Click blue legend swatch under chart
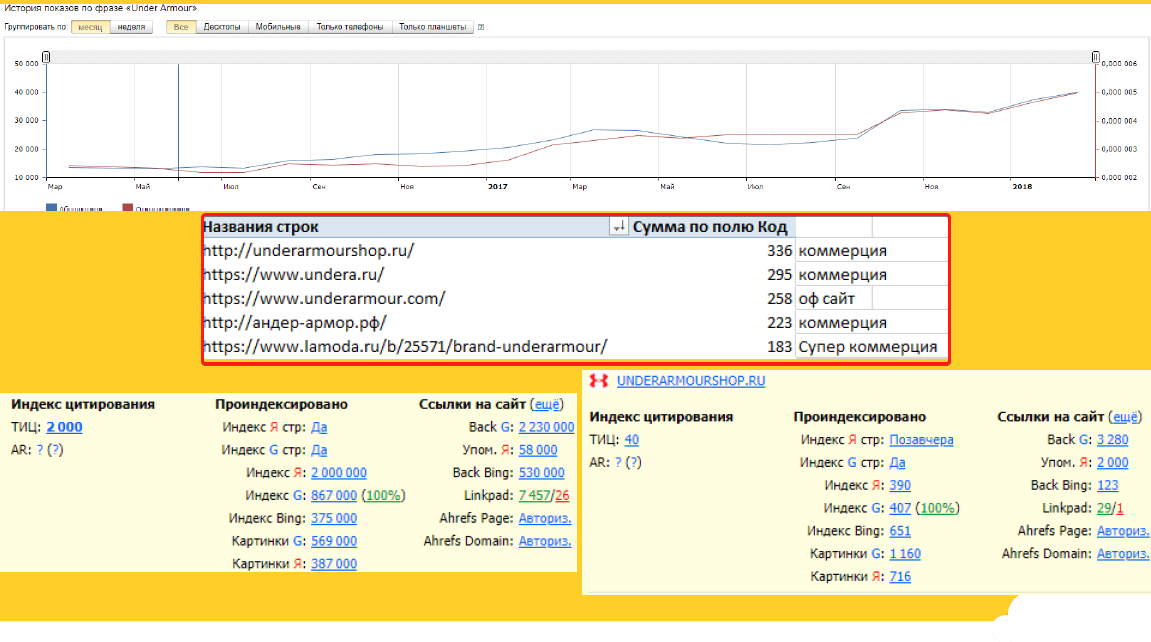This screenshot has height=642, width=1151. (x=51, y=208)
